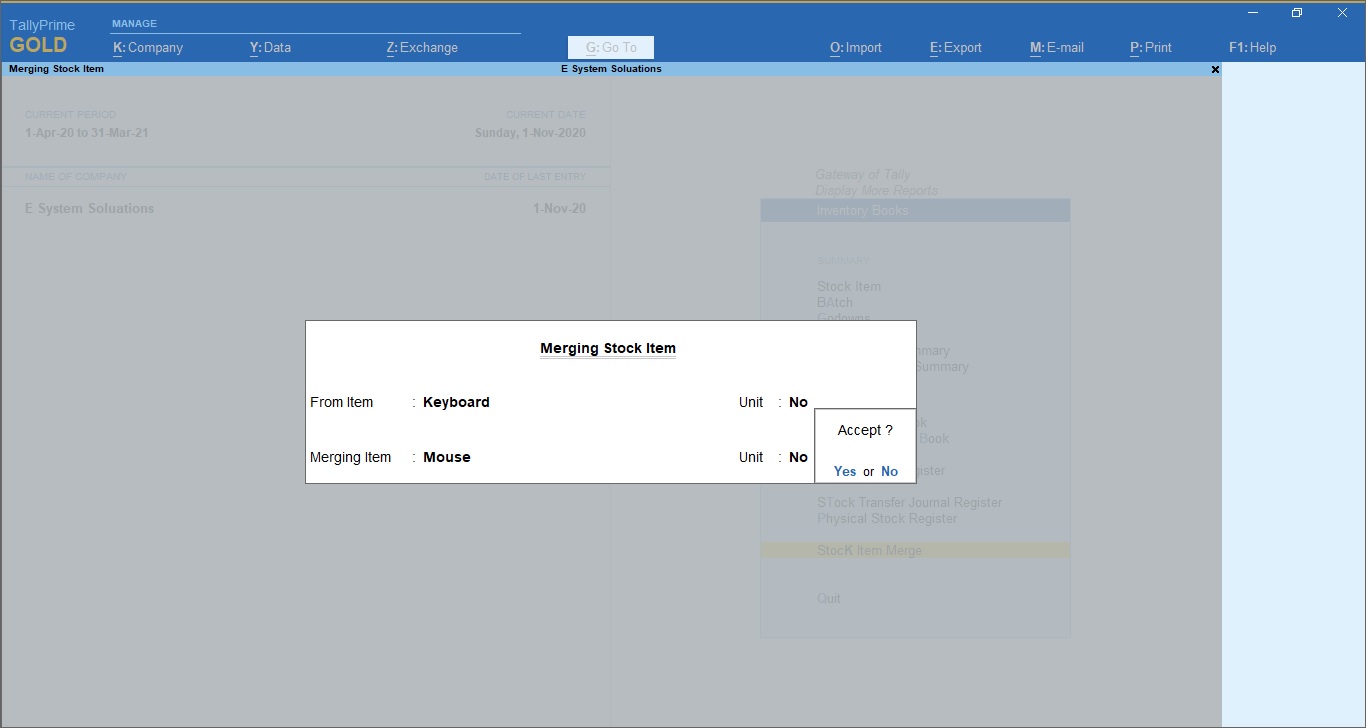Open the P: Print menu

[1150, 47]
